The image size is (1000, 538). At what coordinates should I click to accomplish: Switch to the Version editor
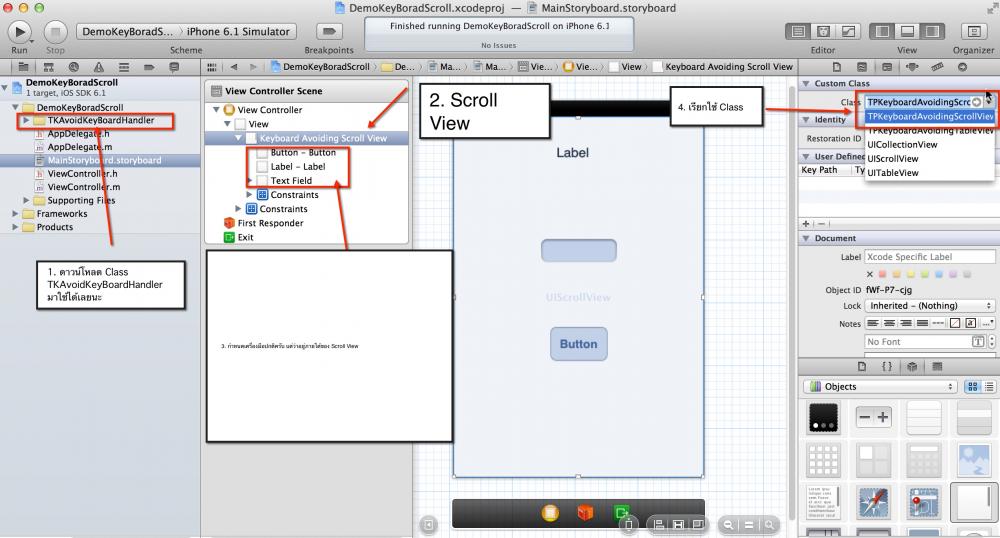coord(848,31)
